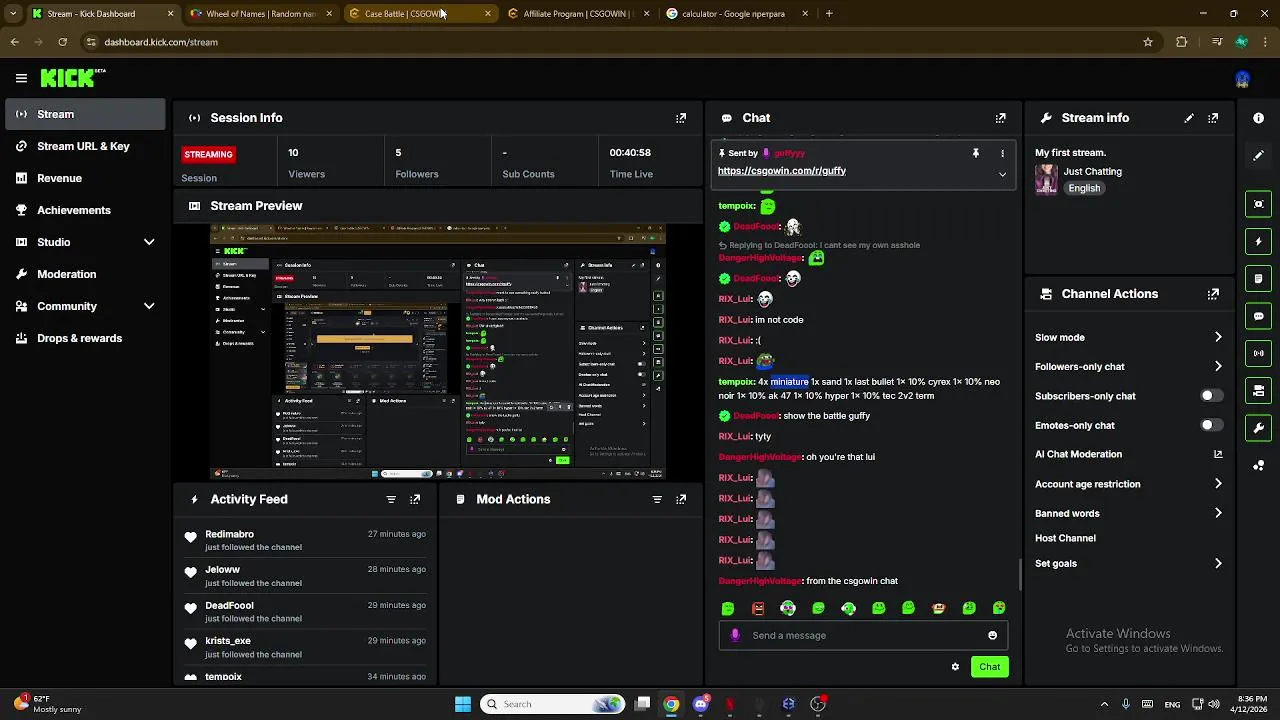The height and width of the screenshot is (720, 1280).
Task: Open Drops & rewards page
Action: [x=85, y=338]
